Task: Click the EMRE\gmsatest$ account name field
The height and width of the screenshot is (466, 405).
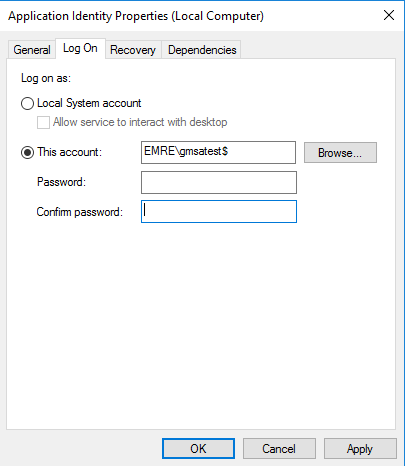Action: pos(218,152)
